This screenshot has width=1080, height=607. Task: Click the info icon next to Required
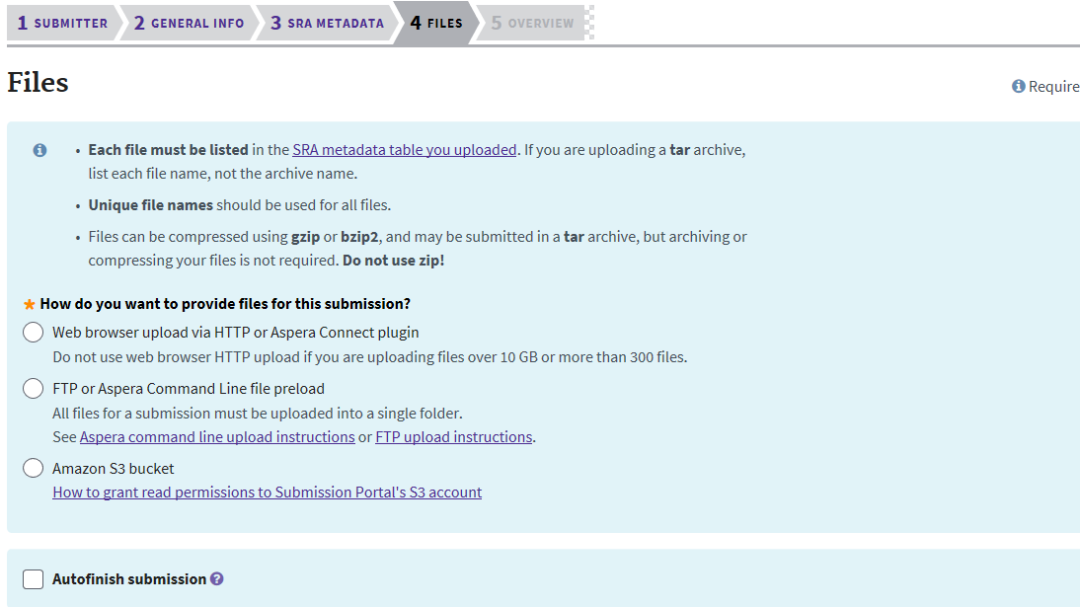(1018, 87)
